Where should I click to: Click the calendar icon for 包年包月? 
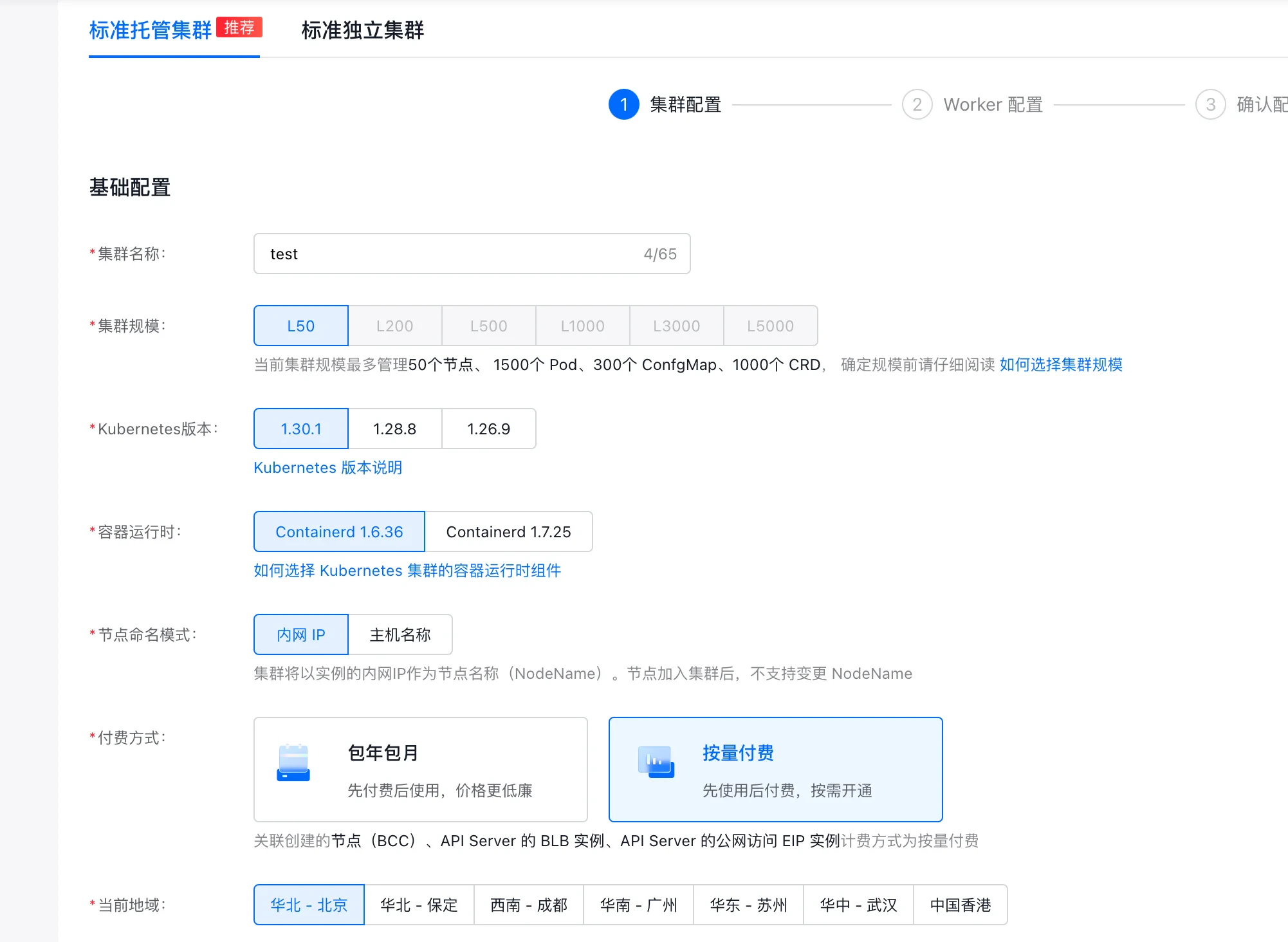[293, 763]
